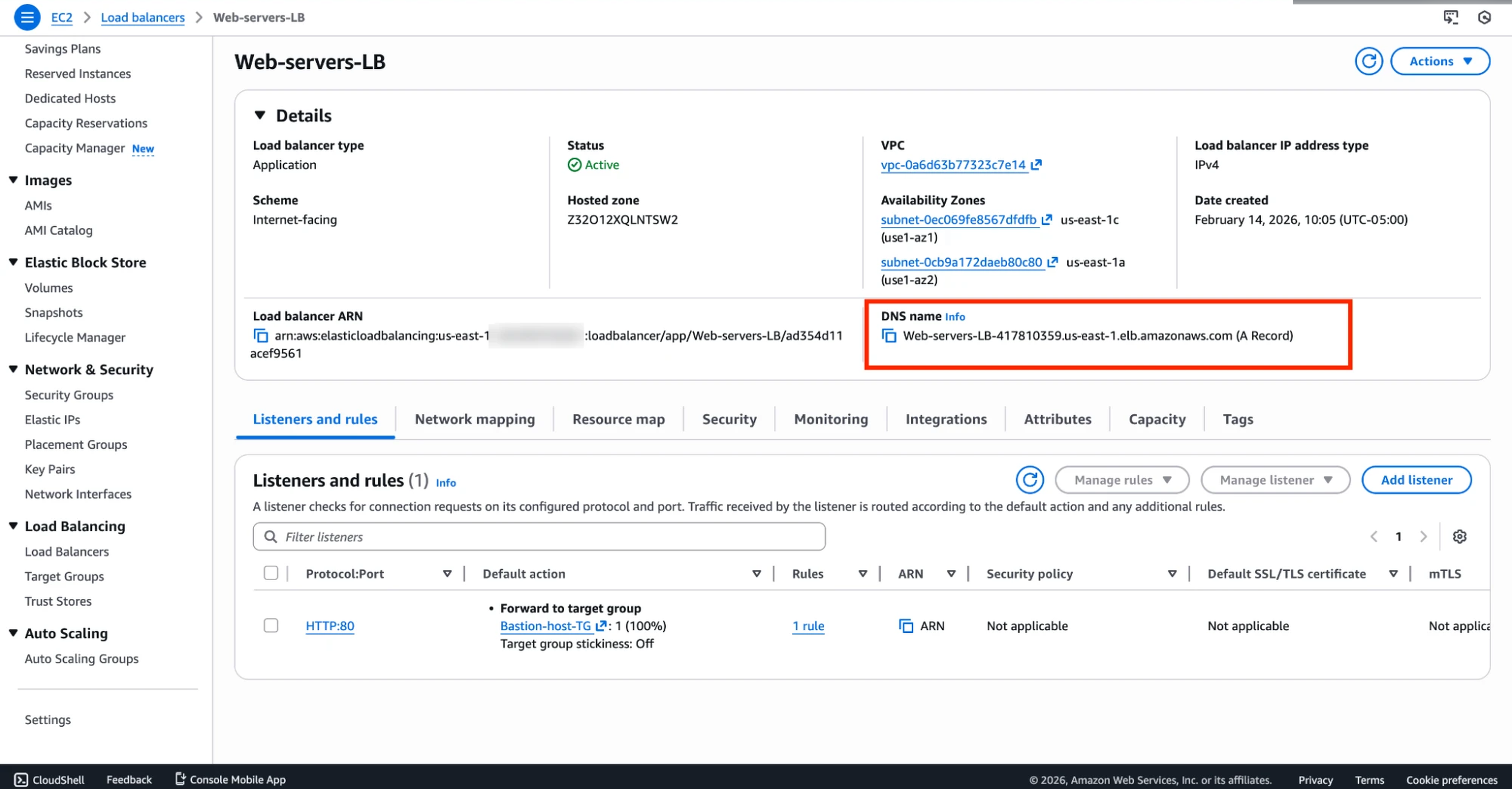Open Security Groups in sidebar

click(69, 395)
